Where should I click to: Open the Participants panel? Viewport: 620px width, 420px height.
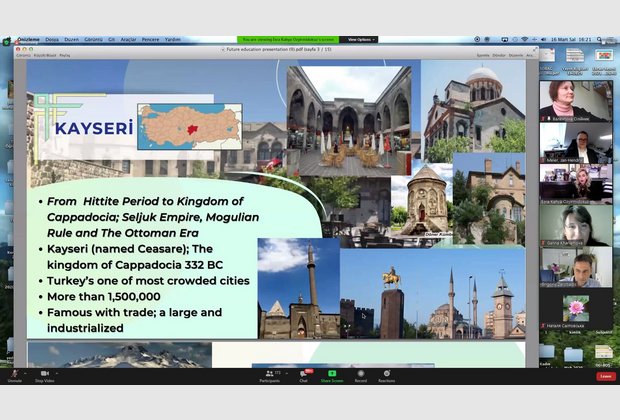pos(270,376)
